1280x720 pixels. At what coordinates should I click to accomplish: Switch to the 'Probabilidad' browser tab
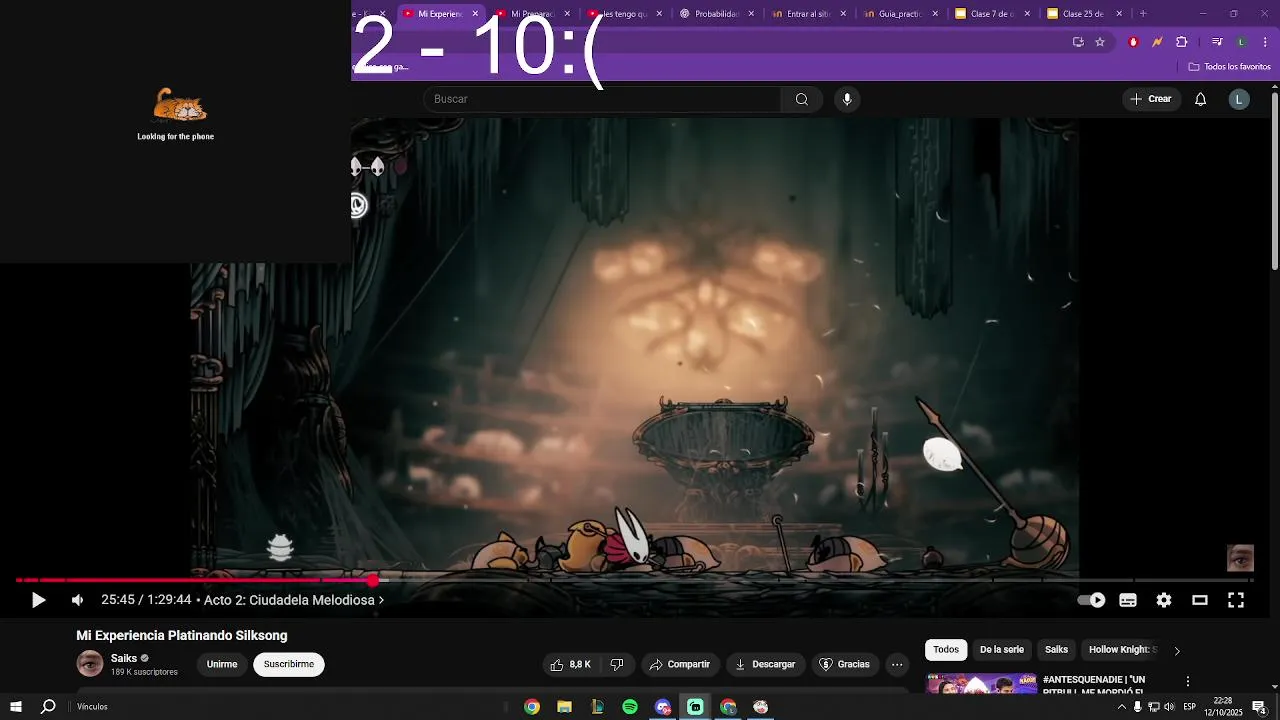click(x=715, y=14)
